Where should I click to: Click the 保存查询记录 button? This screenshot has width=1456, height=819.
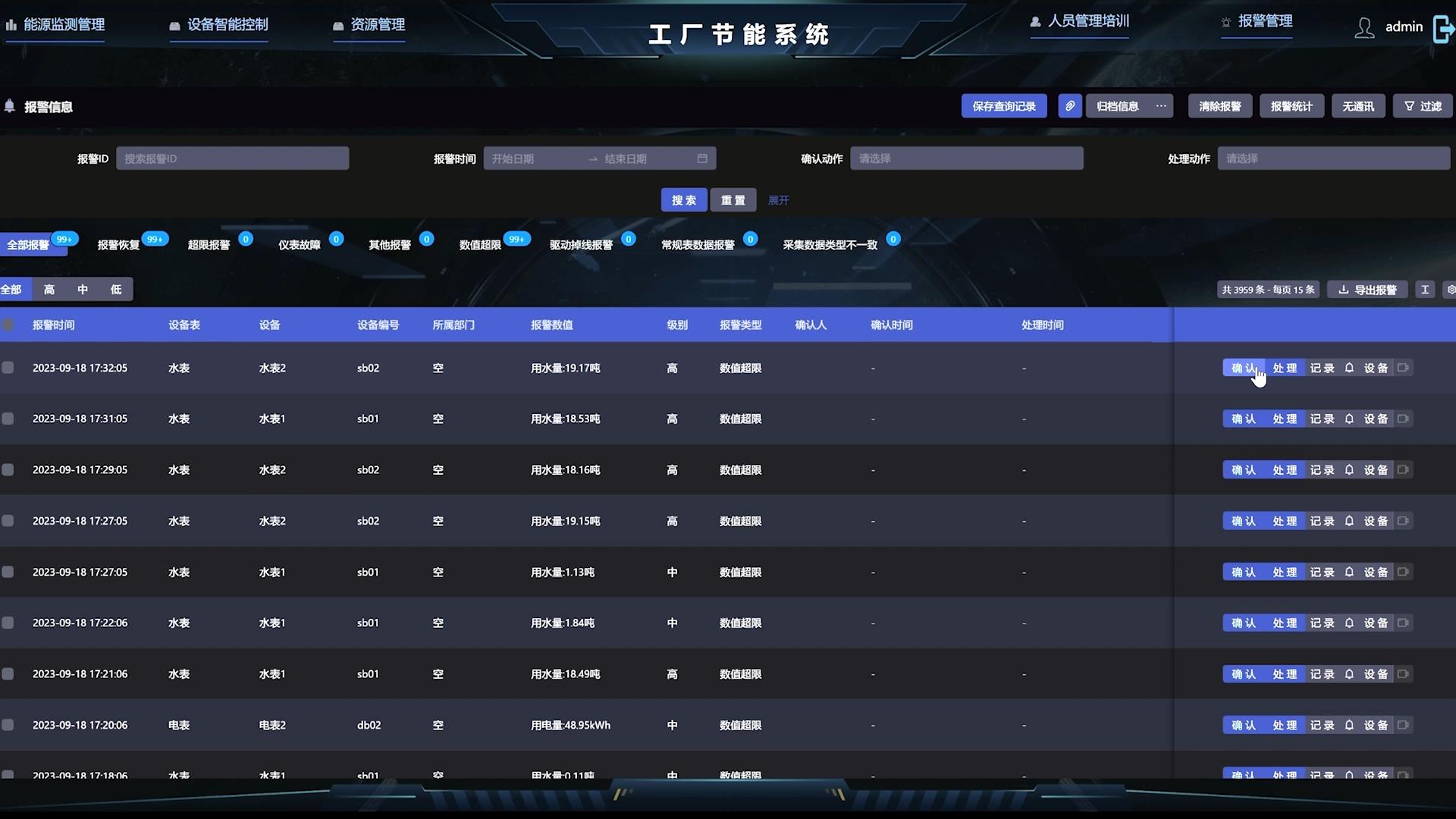[x=1004, y=106]
